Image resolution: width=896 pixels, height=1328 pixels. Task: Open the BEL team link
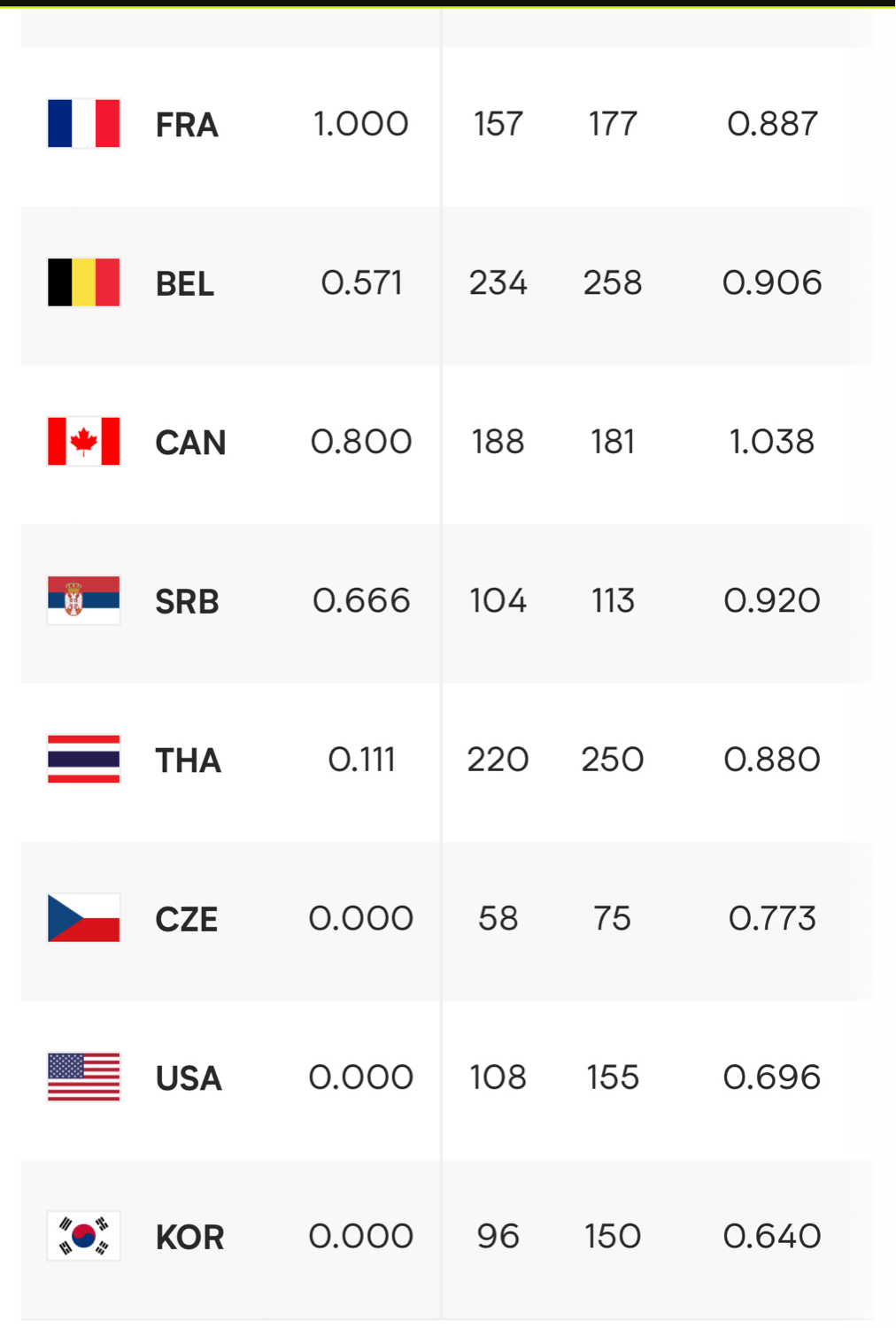[x=185, y=284]
